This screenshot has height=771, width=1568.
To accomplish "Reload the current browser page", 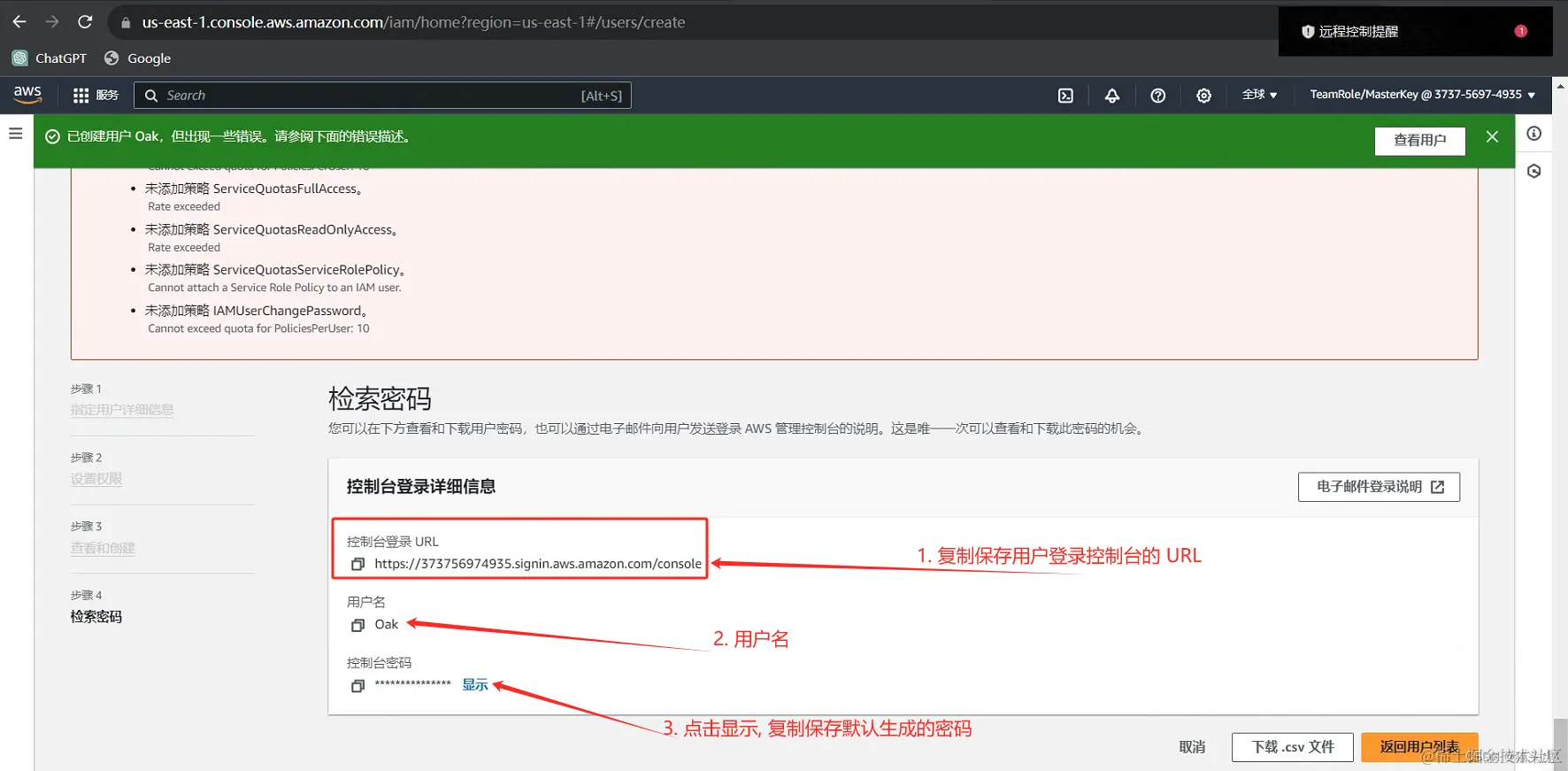I will click(85, 22).
